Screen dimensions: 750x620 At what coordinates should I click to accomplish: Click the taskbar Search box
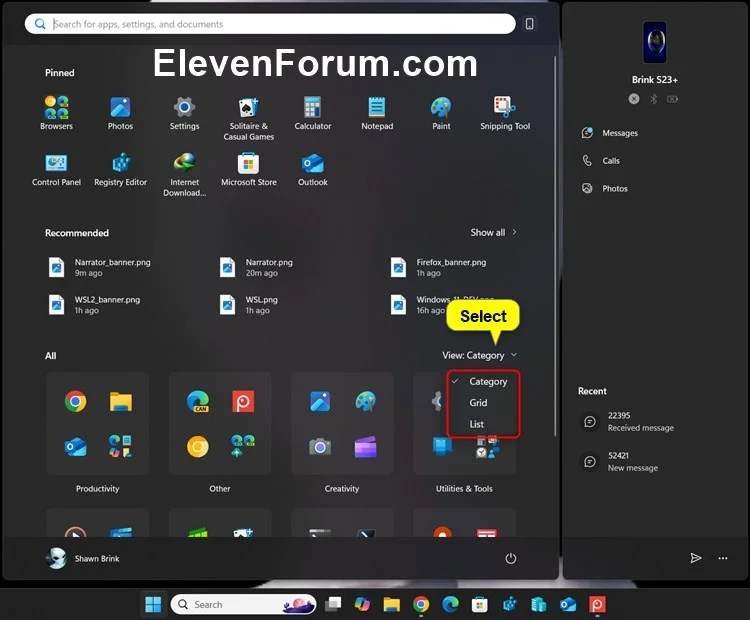point(243,605)
